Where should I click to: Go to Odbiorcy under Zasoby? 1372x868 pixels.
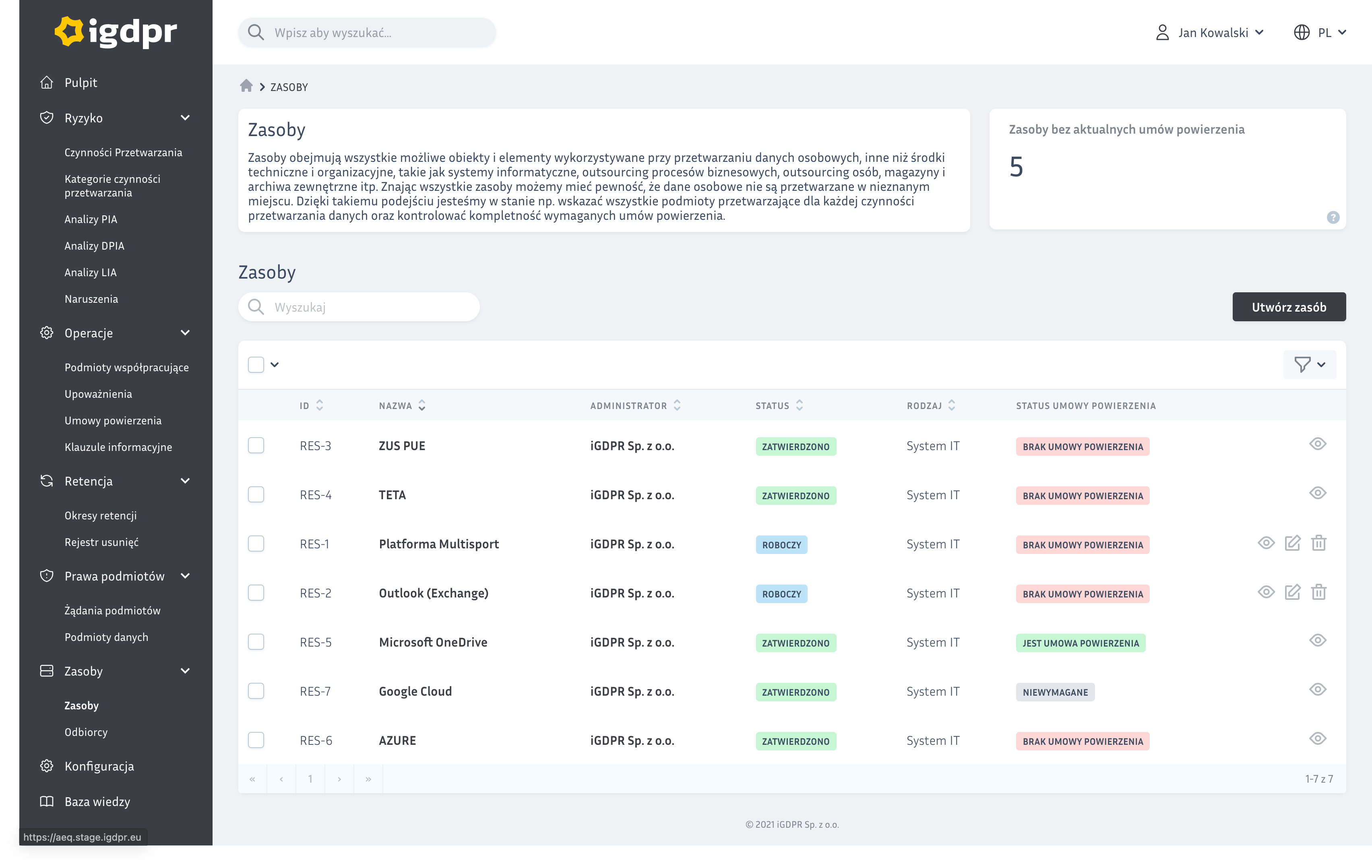86,732
